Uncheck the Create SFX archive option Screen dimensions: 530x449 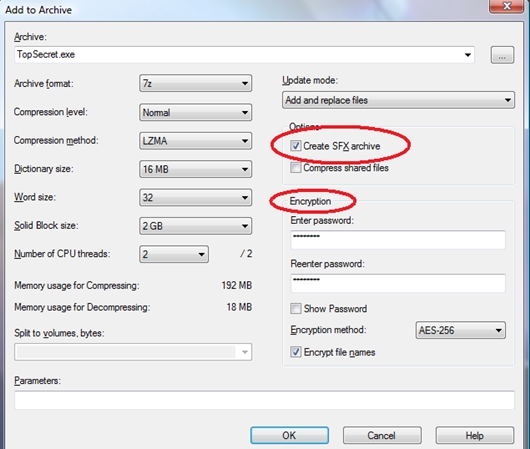(295, 146)
